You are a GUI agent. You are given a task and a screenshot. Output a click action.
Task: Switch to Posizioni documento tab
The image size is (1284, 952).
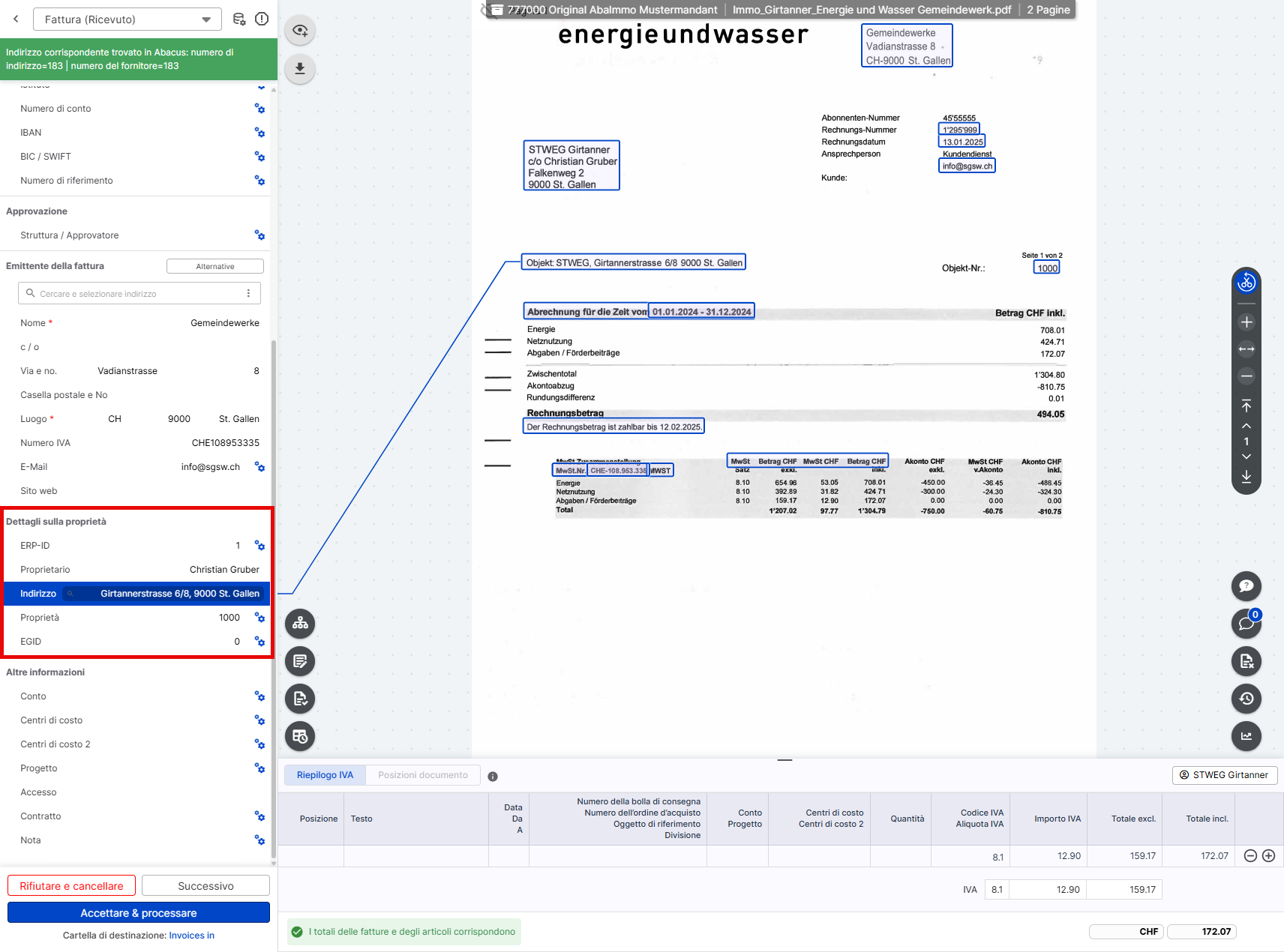click(423, 775)
